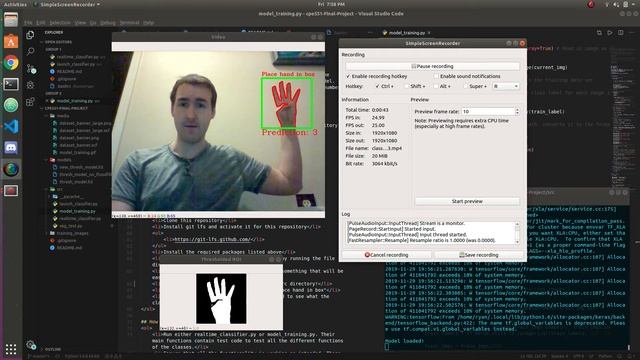Open model_training.py under src folder
The image size is (640, 360).
77,211
